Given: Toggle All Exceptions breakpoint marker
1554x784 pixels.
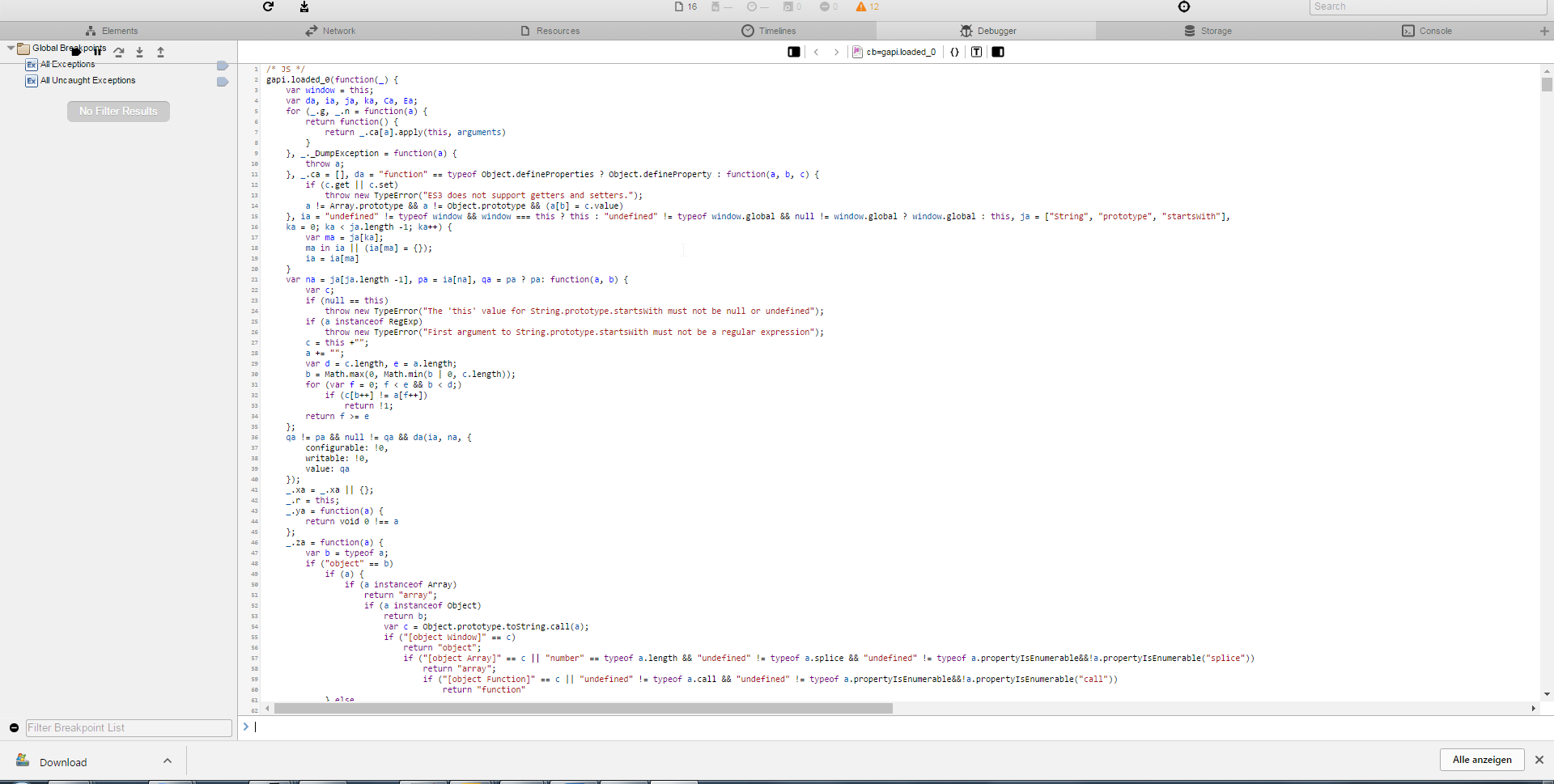Looking at the screenshot, I should click(223, 66).
